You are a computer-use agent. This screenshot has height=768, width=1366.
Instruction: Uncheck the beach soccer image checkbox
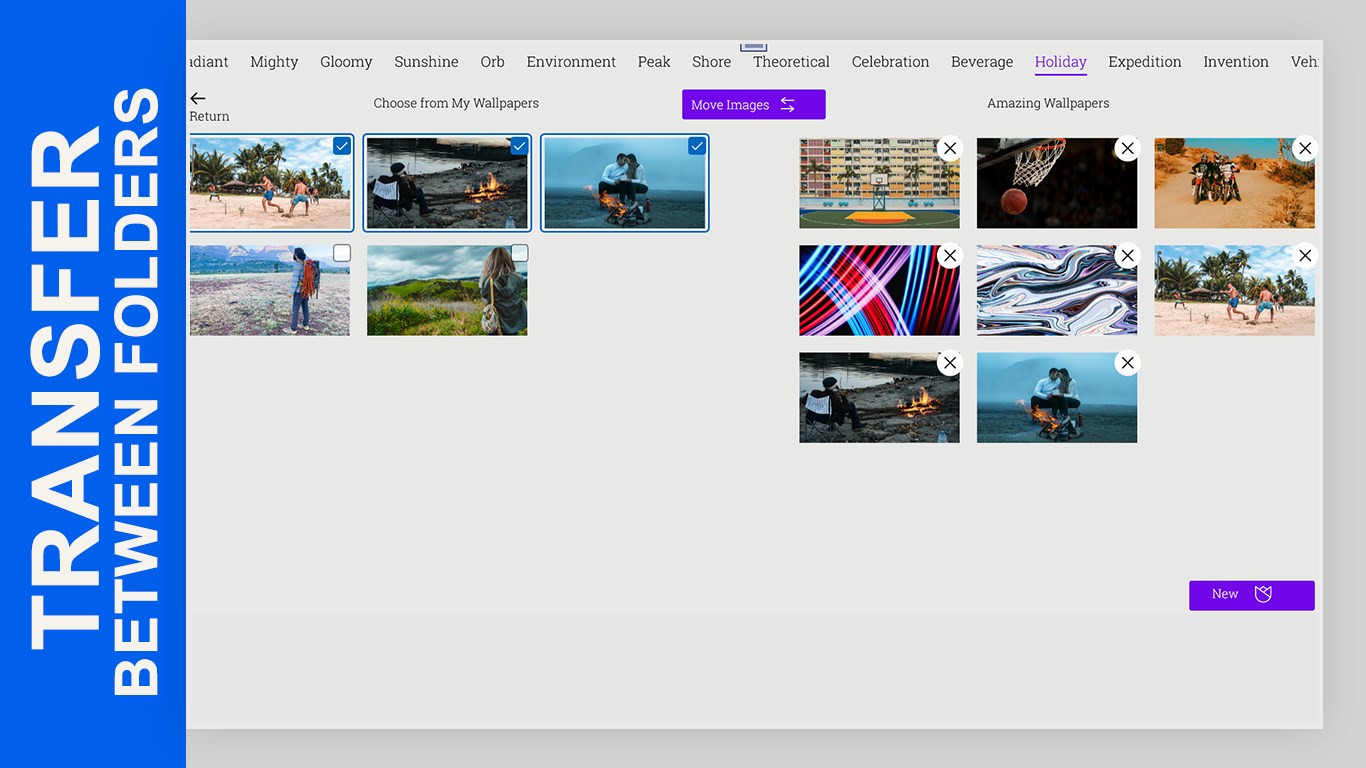(x=342, y=146)
